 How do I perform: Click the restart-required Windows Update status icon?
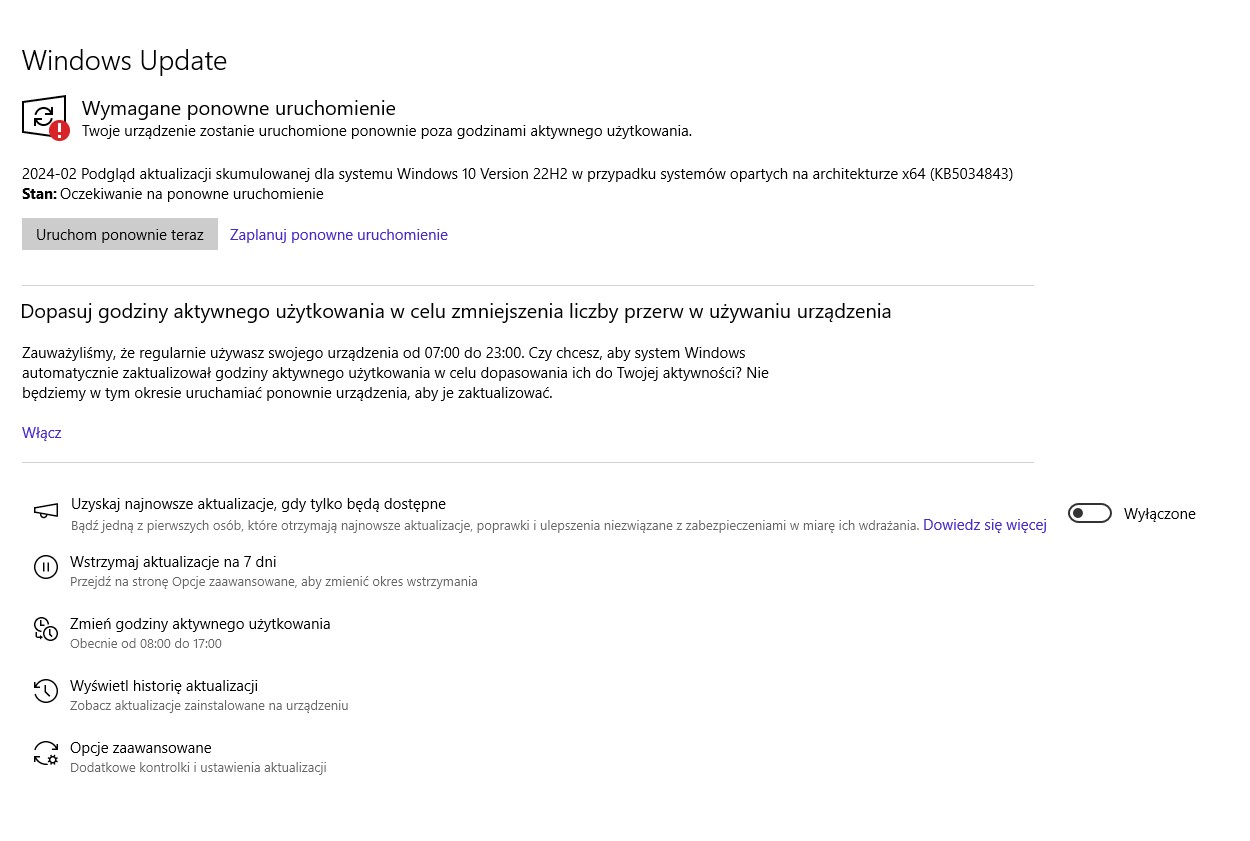(x=45, y=117)
